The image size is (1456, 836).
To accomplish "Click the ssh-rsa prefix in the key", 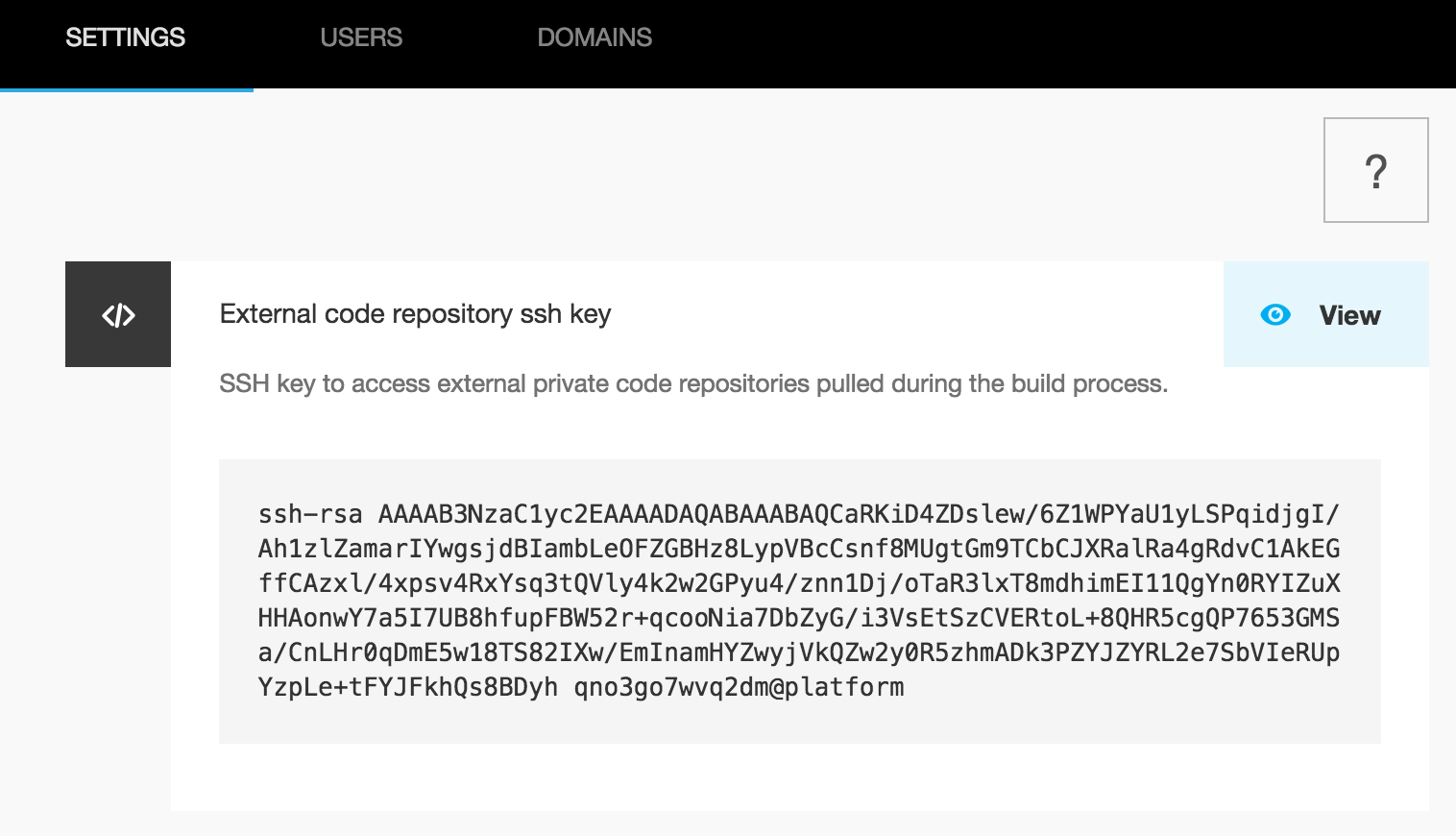I will click(x=309, y=515).
